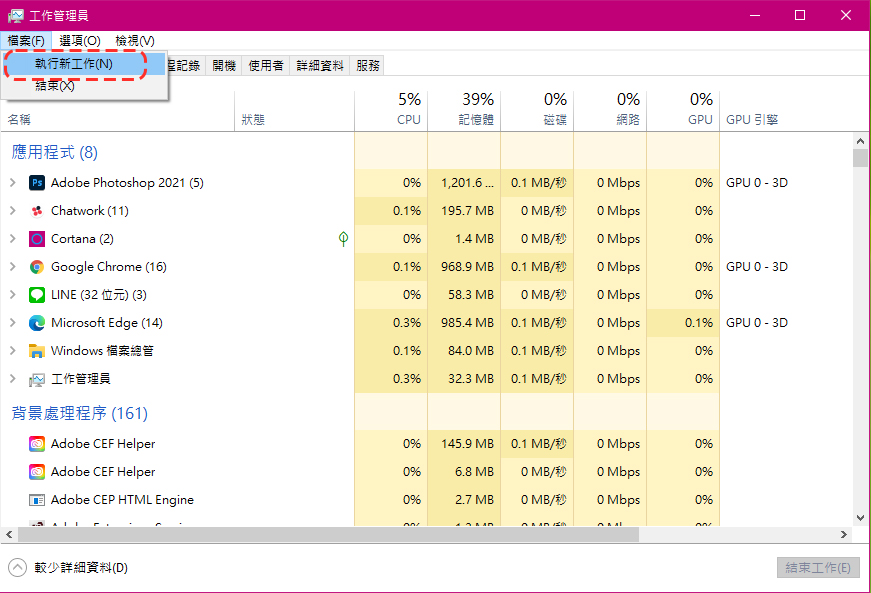Select 執行新工作(N) from the file menu

click(x=74, y=63)
